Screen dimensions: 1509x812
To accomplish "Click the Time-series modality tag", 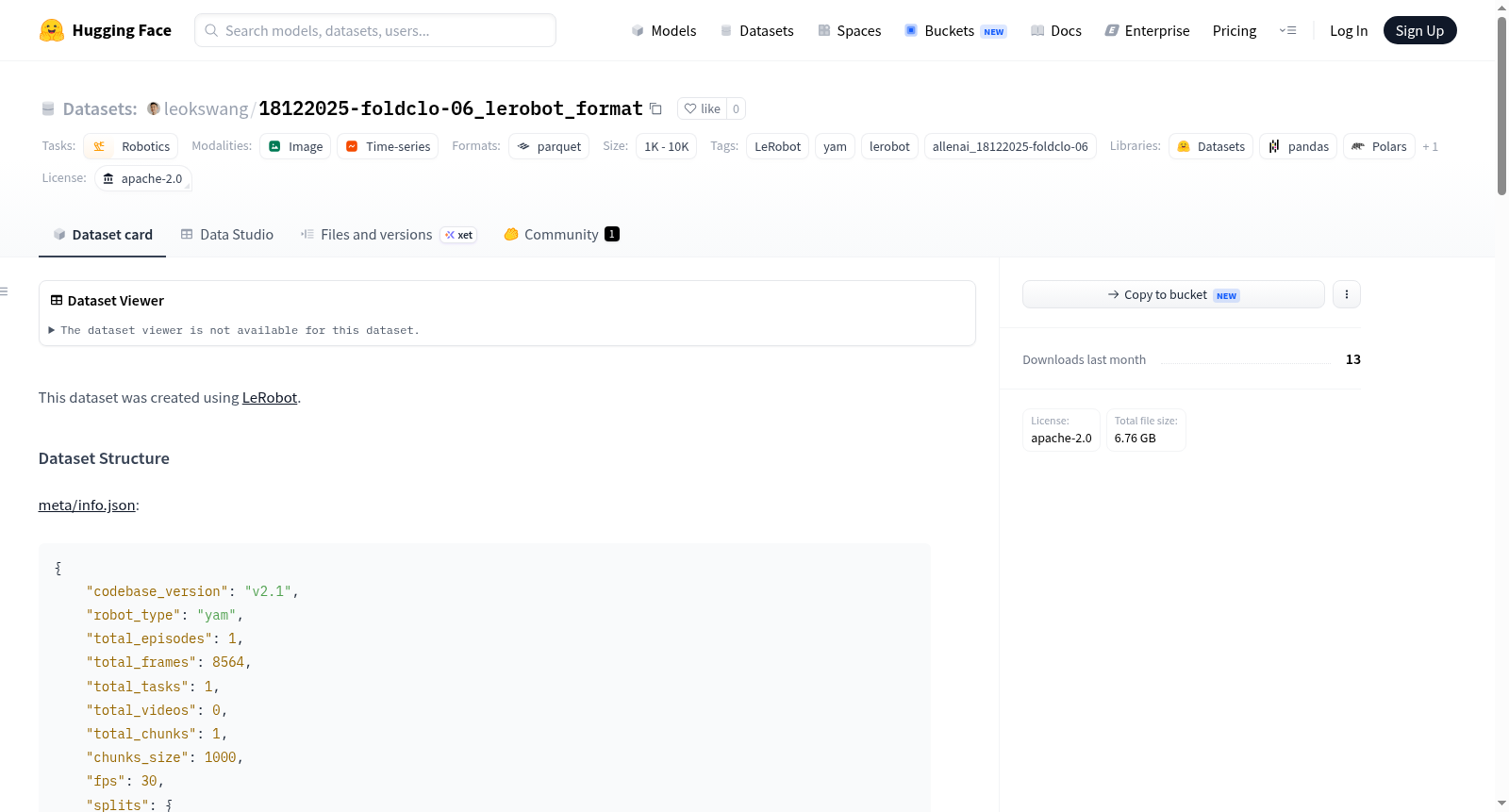I will pyautogui.click(x=388, y=146).
